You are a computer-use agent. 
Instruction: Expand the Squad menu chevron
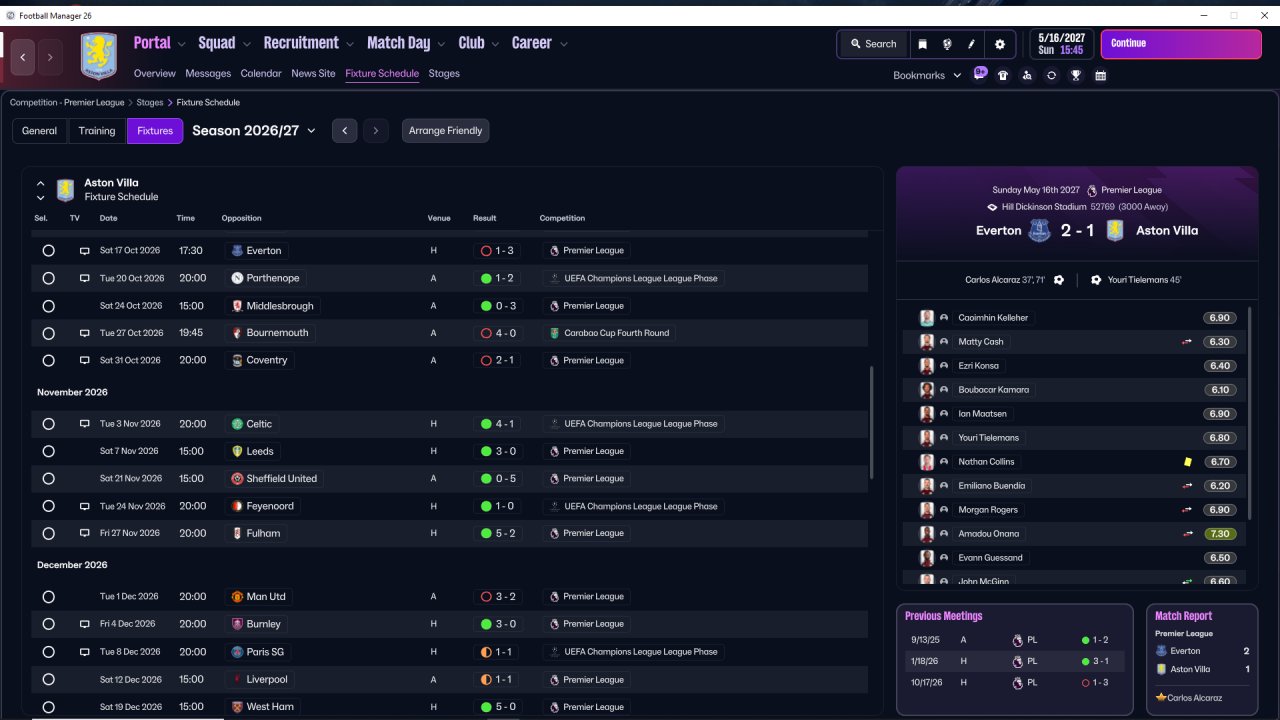[x=246, y=44]
